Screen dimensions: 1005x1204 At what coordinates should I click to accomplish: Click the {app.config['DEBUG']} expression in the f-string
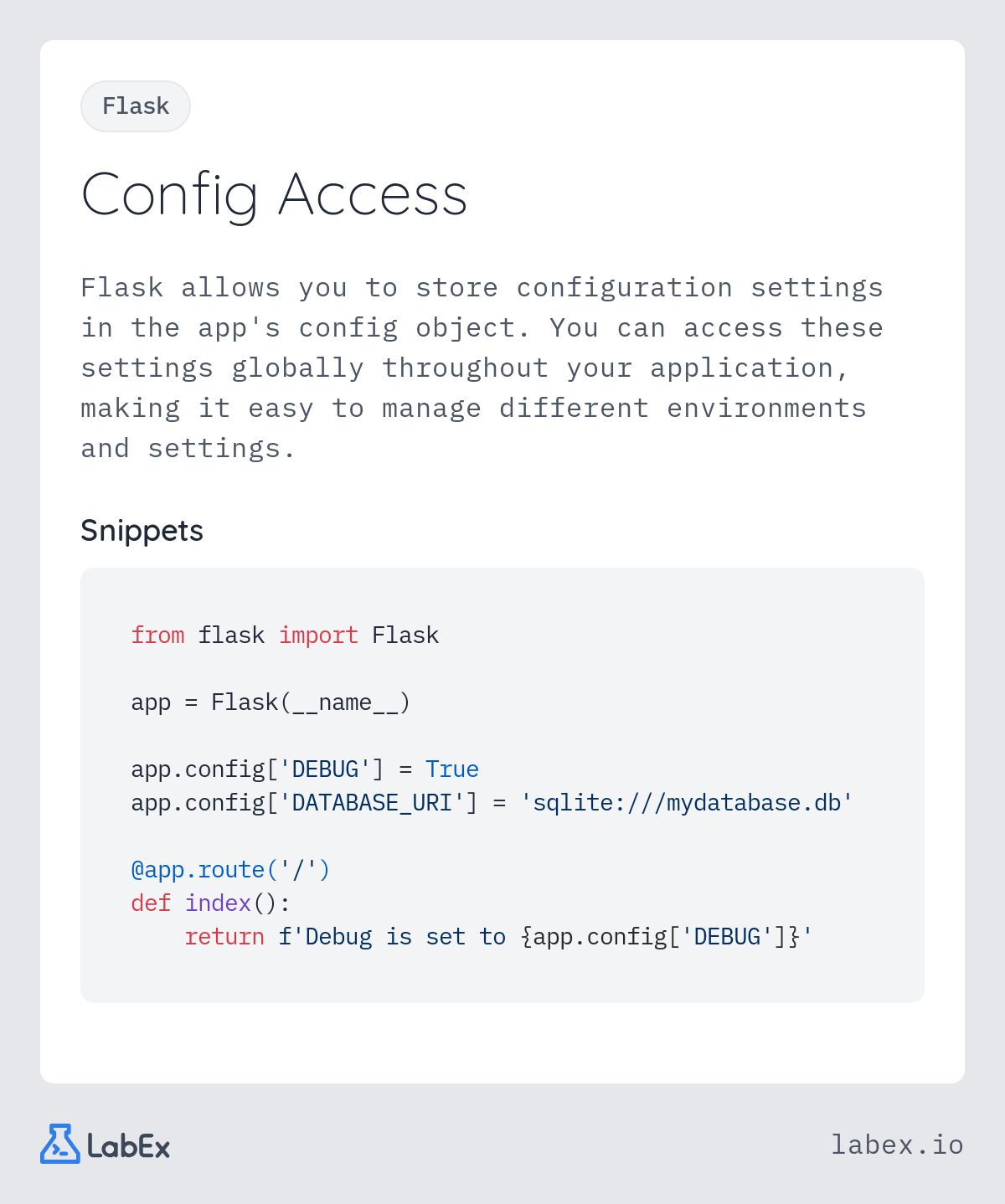pos(660,937)
